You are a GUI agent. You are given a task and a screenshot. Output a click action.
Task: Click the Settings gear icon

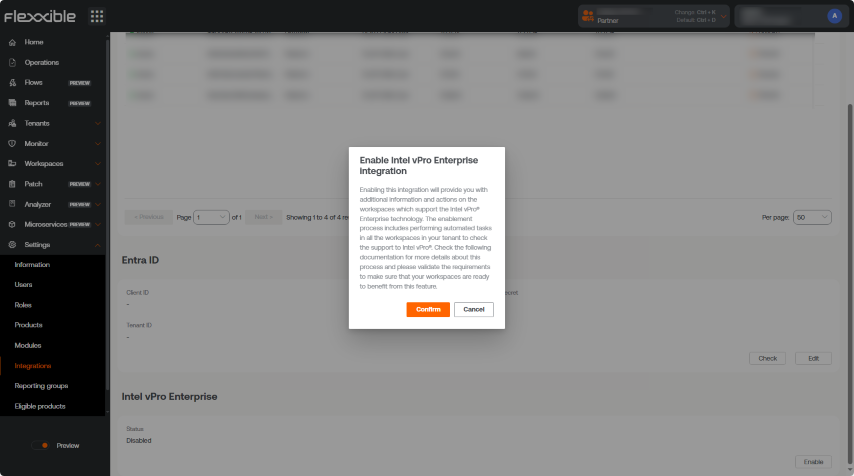point(13,245)
